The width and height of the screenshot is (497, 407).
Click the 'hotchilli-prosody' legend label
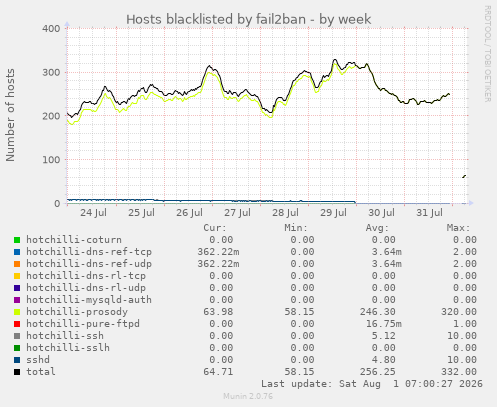[x=77, y=312]
